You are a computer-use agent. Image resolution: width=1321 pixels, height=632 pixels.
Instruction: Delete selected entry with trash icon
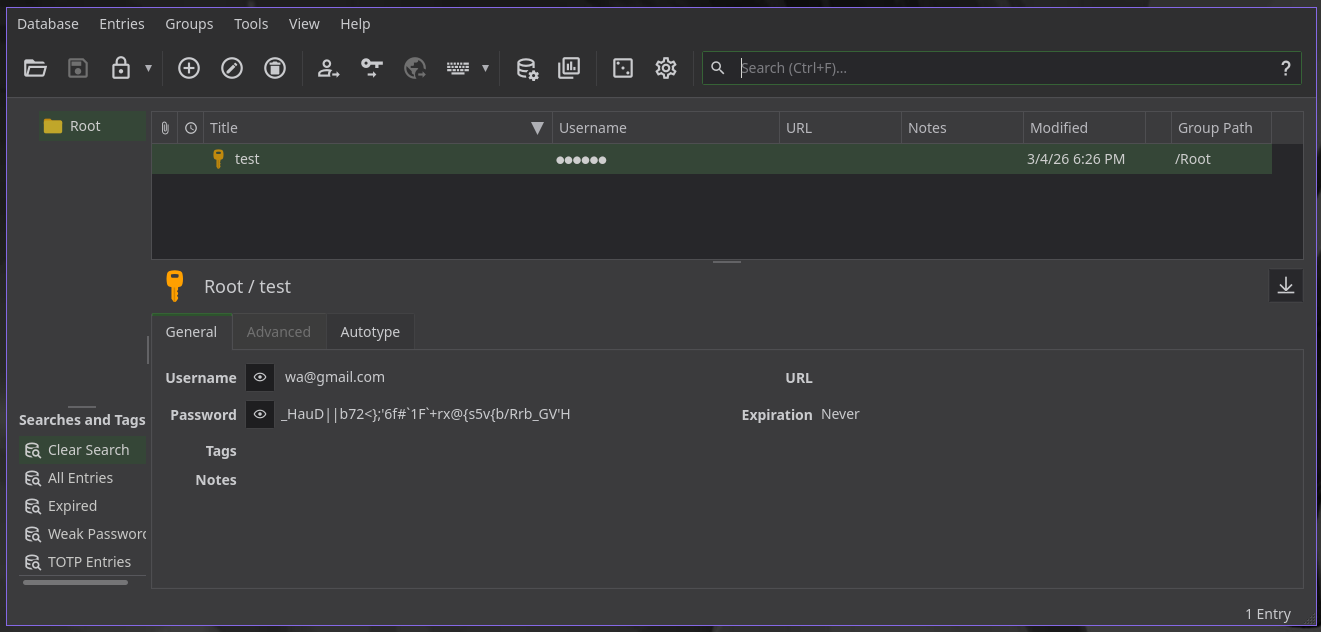point(275,68)
